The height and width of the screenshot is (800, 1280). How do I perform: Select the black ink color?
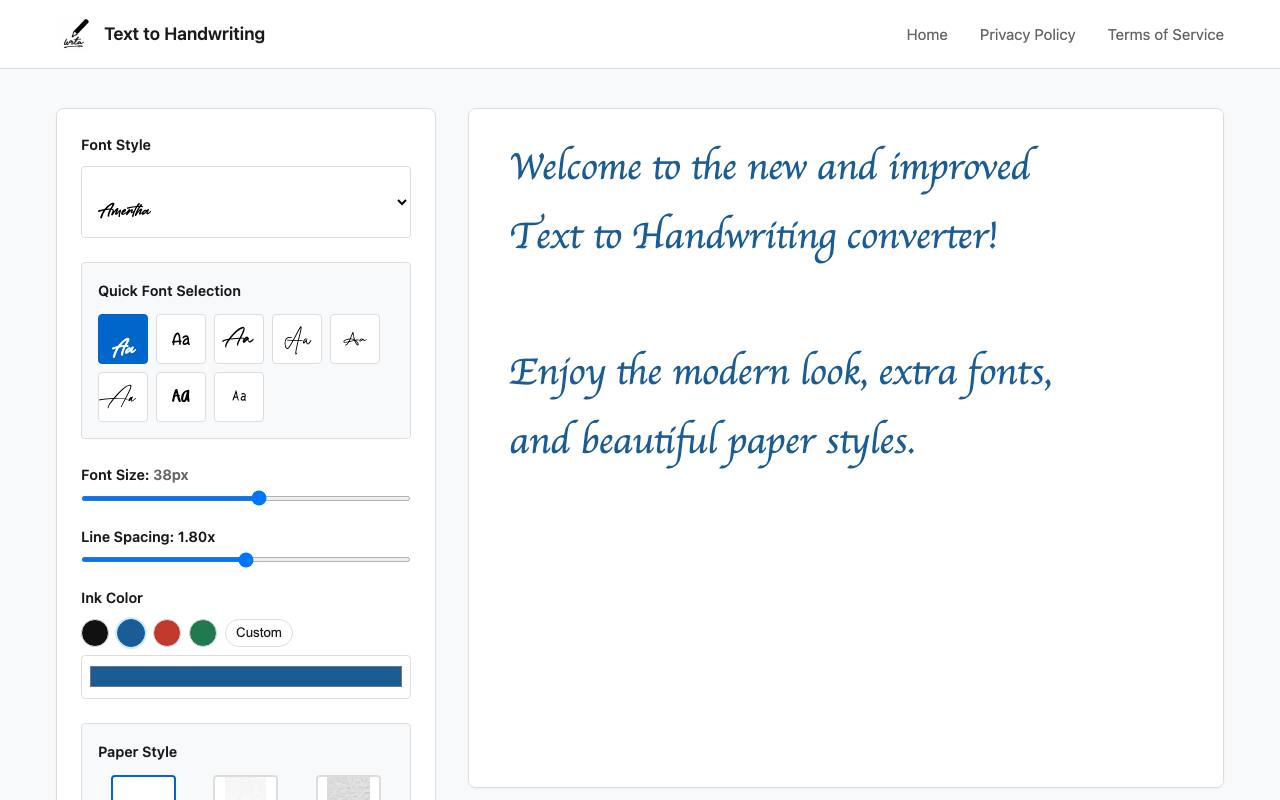pyautogui.click(x=95, y=632)
